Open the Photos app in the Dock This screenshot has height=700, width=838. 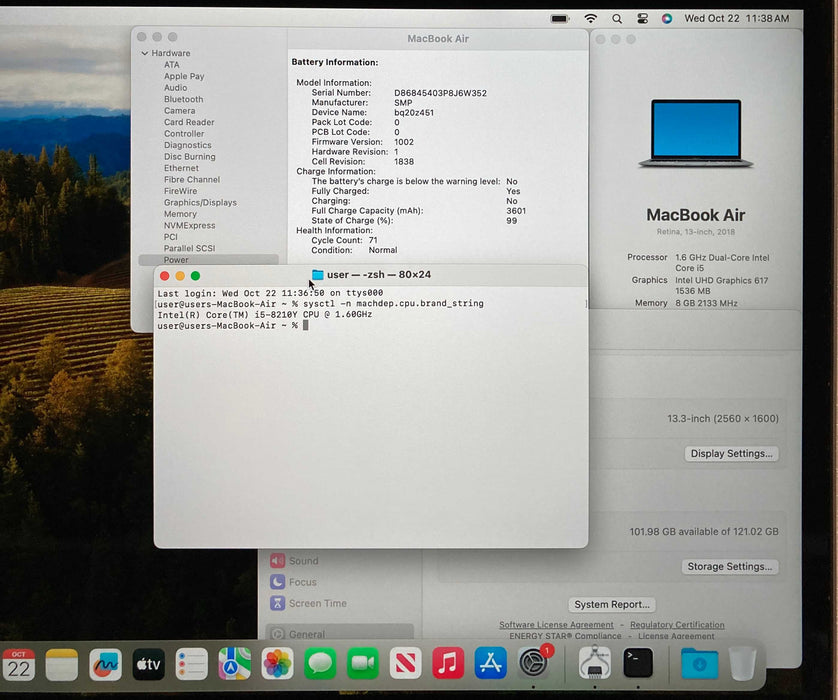click(x=277, y=663)
